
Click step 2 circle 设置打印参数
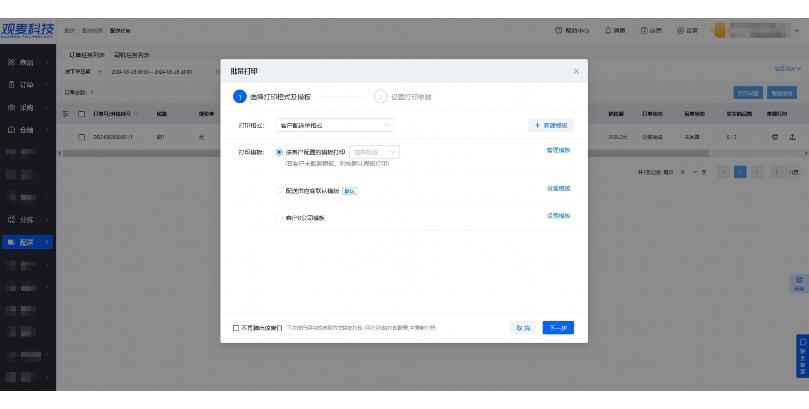tap(381, 96)
